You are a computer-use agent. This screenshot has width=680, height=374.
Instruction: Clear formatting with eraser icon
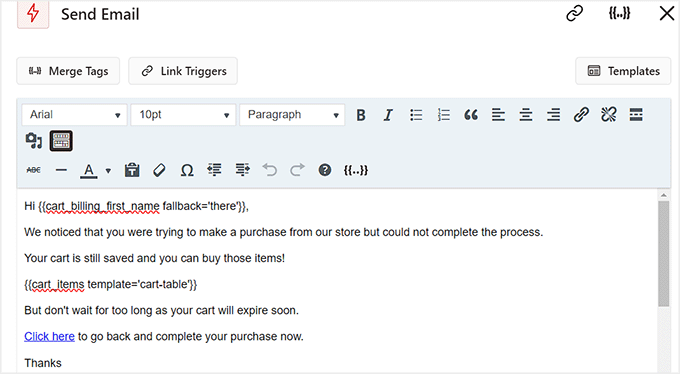159,170
